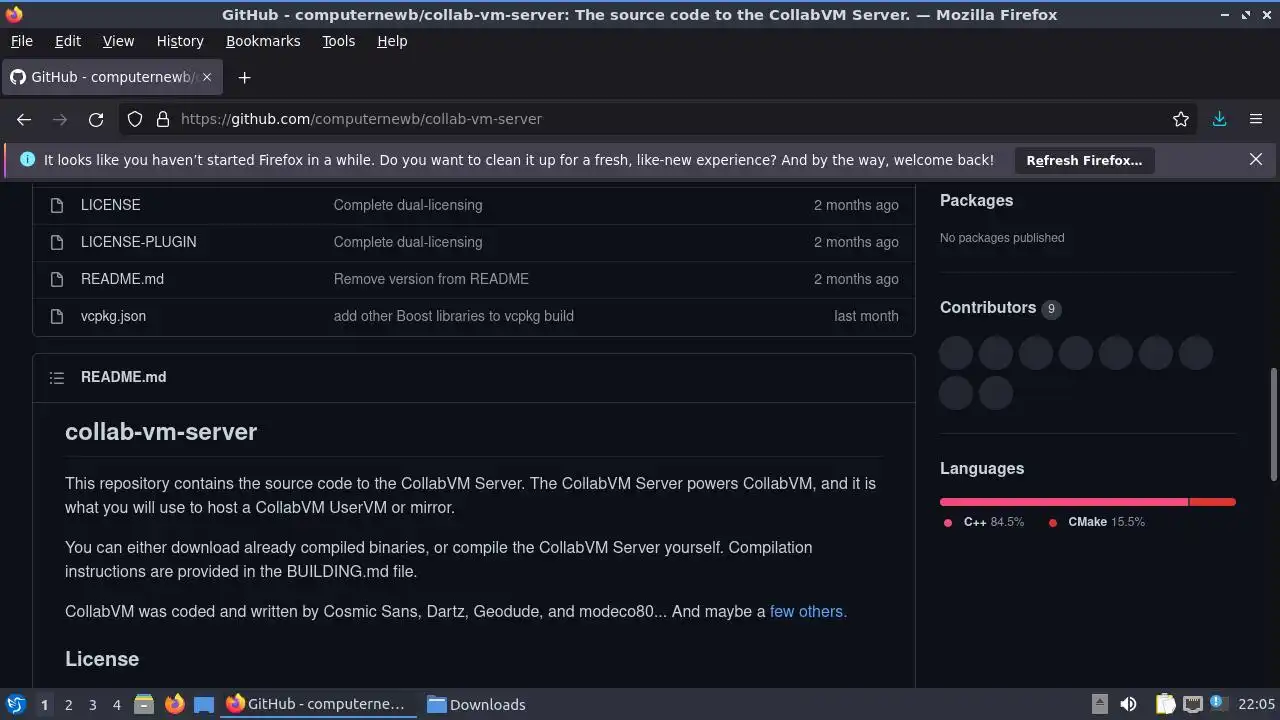This screenshot has height=720, width=1280.
Task: Click the collab-vm-server README heading
Action: pyautogui.click(x=161, y=432)
